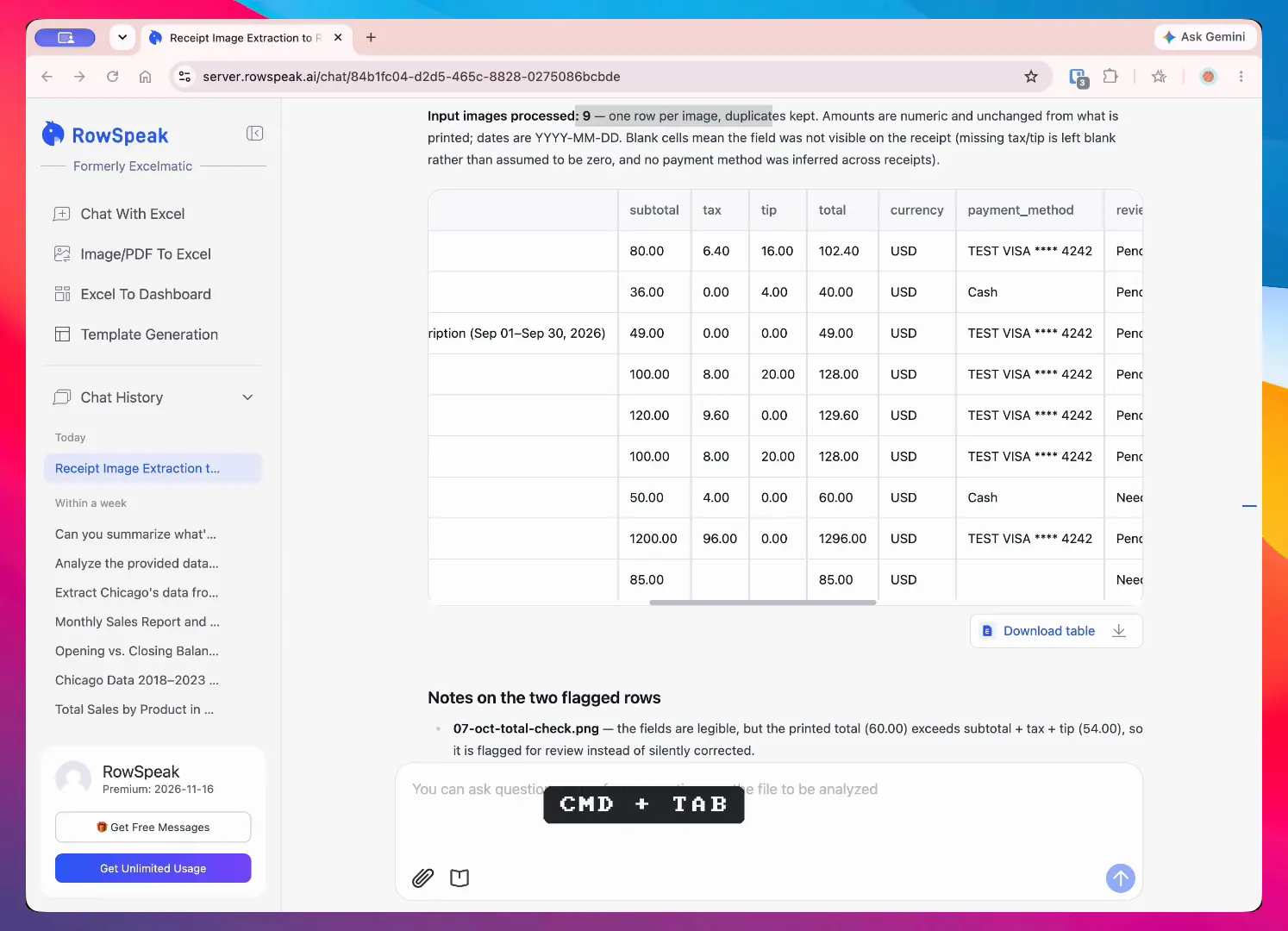The width and height of the screenshot is (1288, 931).
Task: Open the 'Total Sales by Product in ...' chat
Action: click(x=134, y=710)
